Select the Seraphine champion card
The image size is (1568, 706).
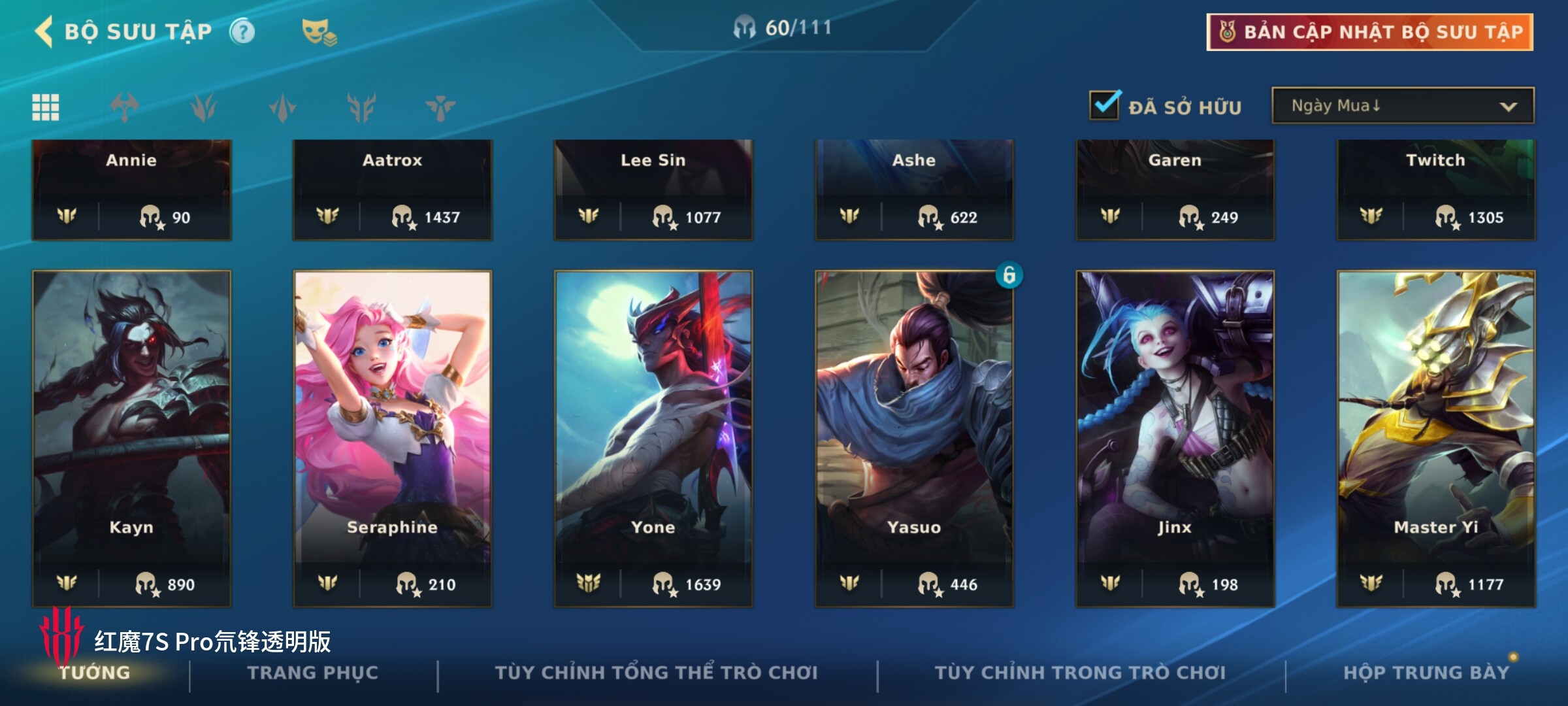(392, 439)
